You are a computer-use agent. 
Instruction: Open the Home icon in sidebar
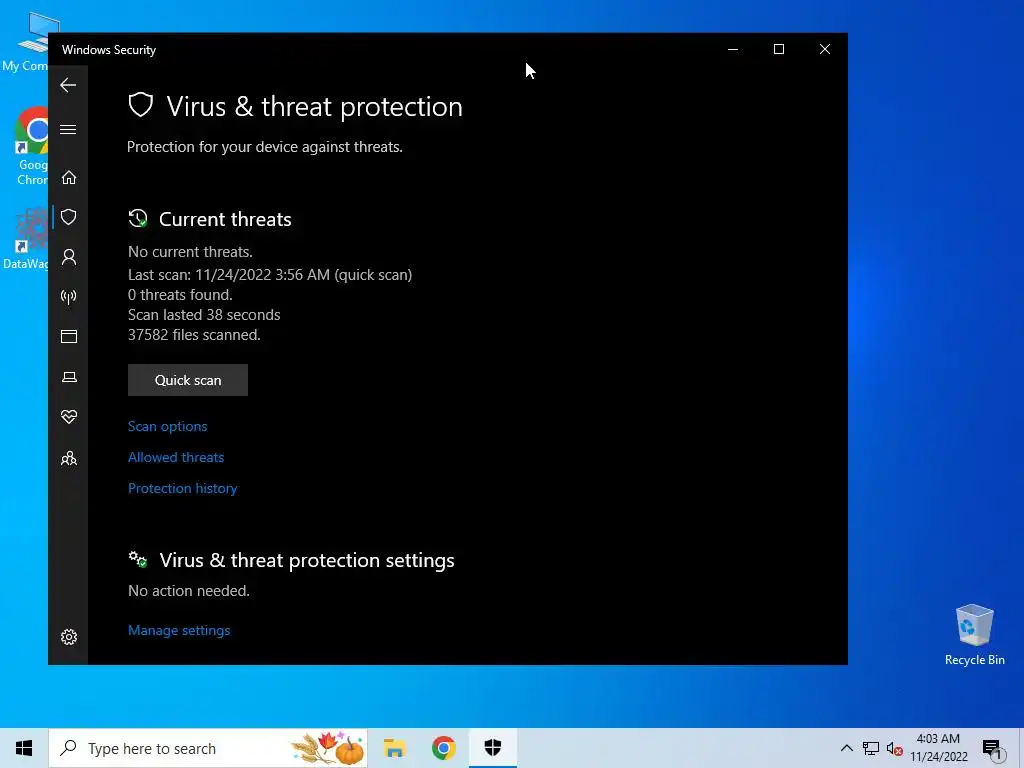coord(69,178)
